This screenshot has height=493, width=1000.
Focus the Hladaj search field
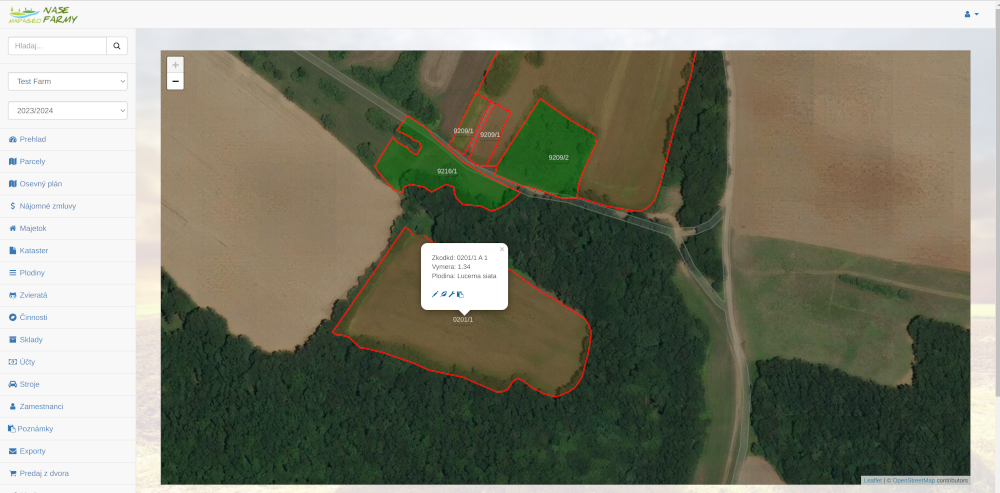coord(57,46)
